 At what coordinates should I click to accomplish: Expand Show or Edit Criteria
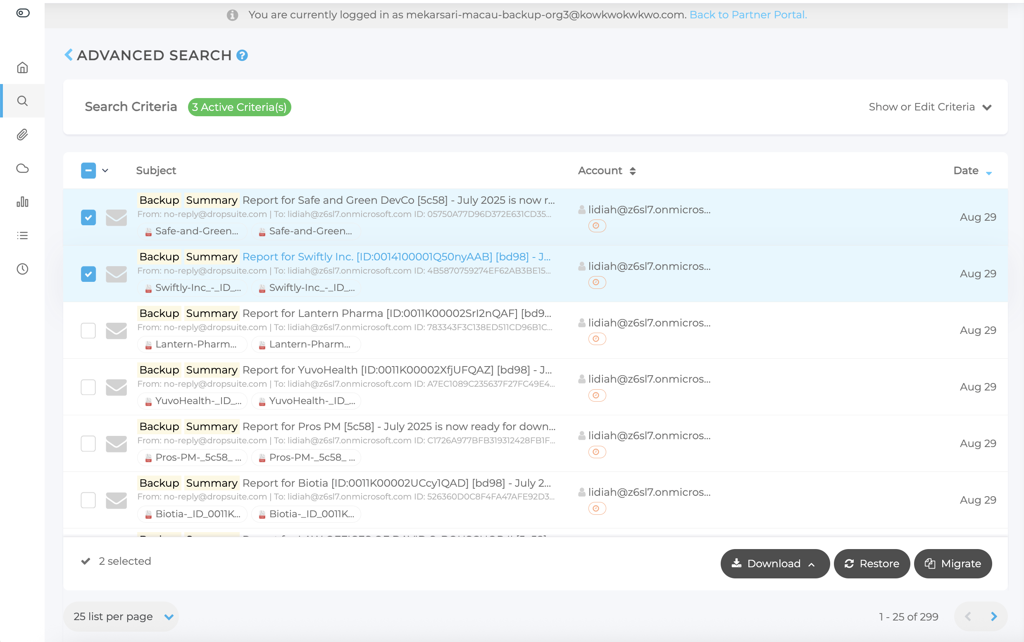pos(929,107)
